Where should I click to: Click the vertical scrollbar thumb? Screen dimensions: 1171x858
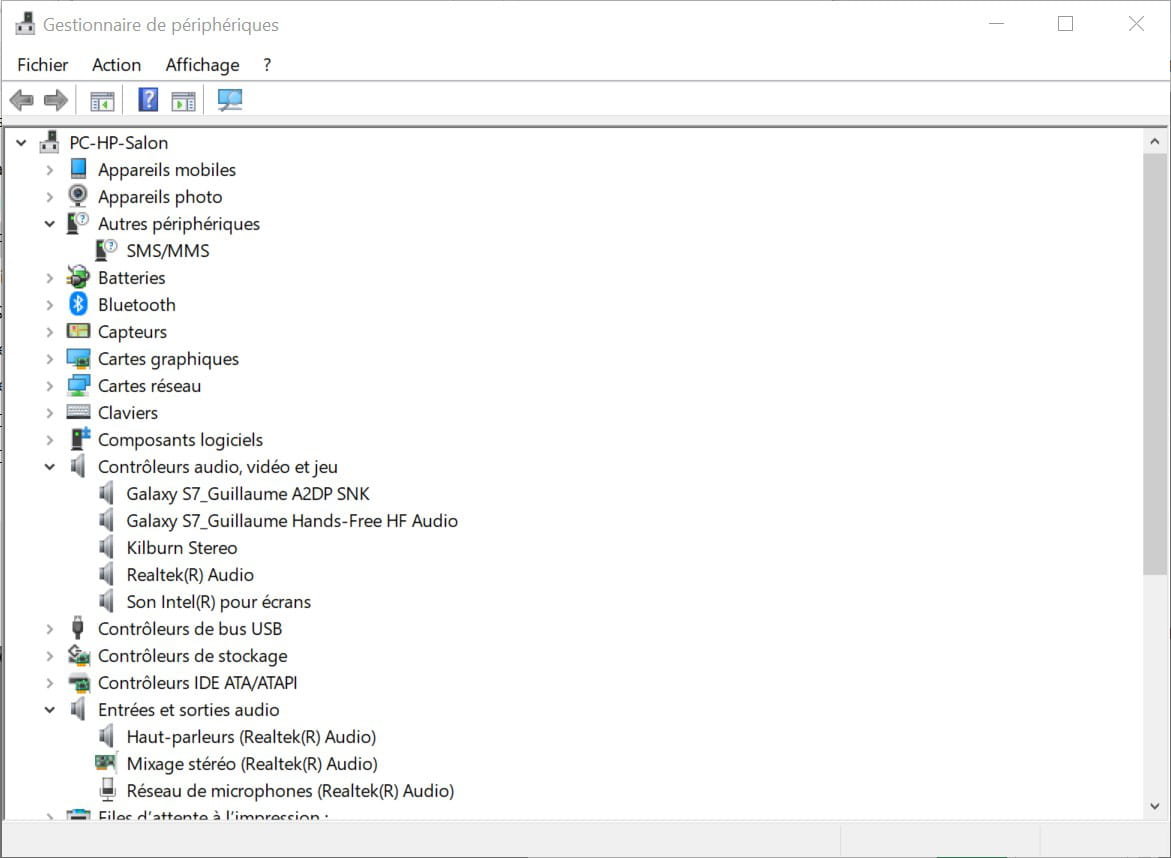click(1155, 364)
